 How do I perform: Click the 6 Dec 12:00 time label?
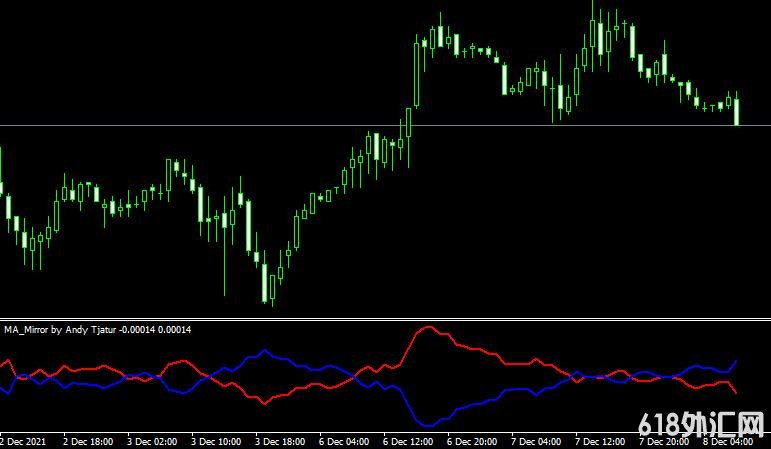(408, 442)
